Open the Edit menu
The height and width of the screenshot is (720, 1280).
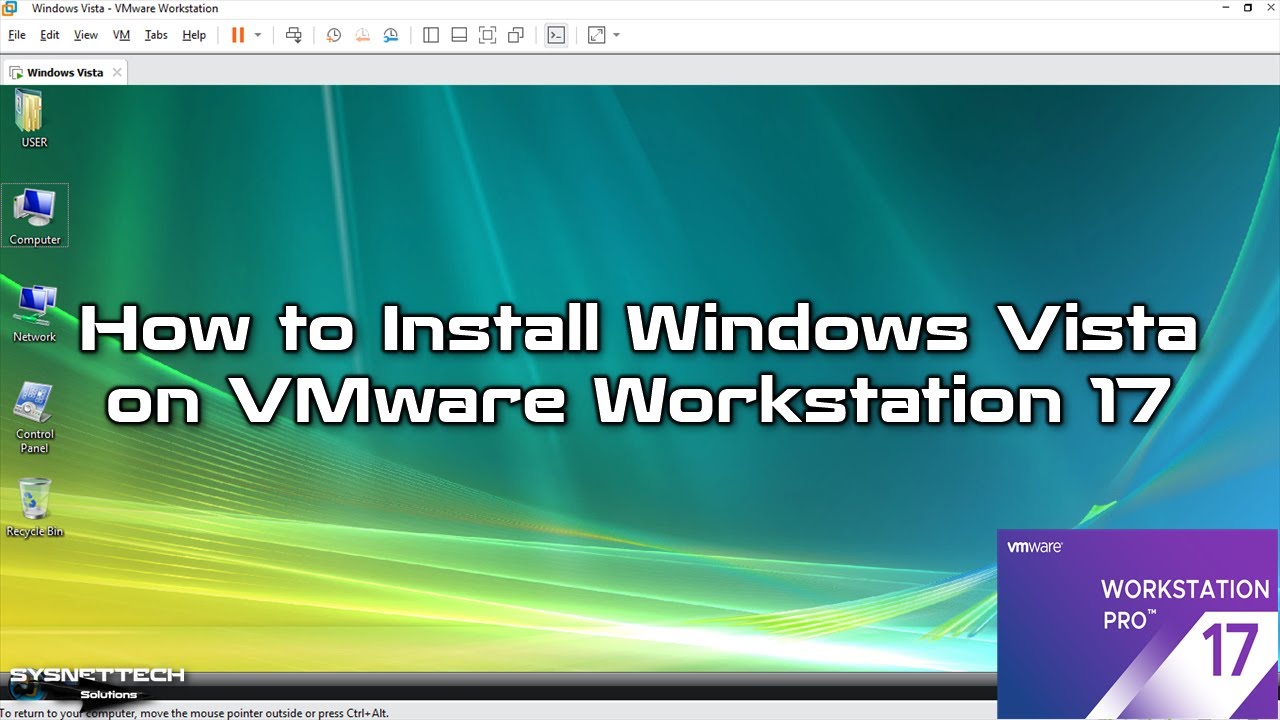coord(50,35)
